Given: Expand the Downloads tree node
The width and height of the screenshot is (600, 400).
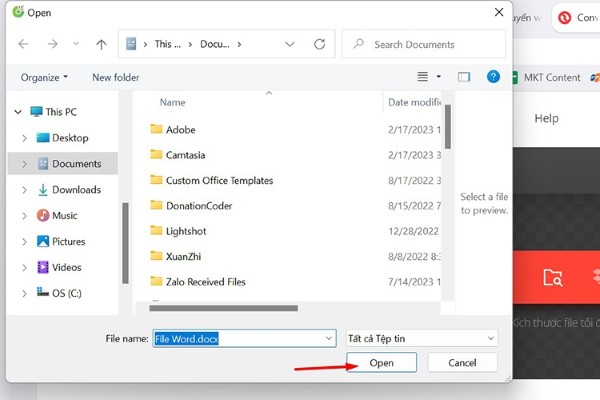Looking at the screenshot, I should [x=24, y=190].
